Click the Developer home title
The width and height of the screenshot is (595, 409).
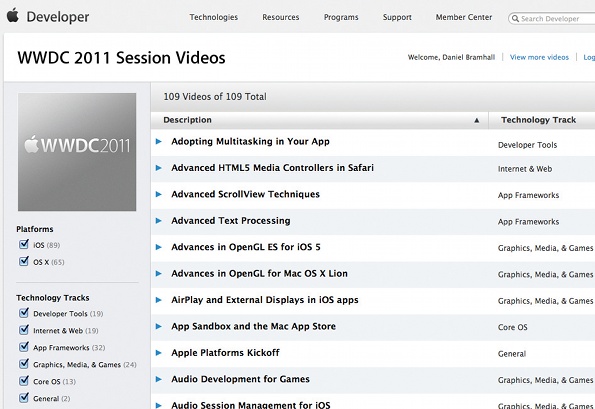pyautogui.click(x=58, y=17)
